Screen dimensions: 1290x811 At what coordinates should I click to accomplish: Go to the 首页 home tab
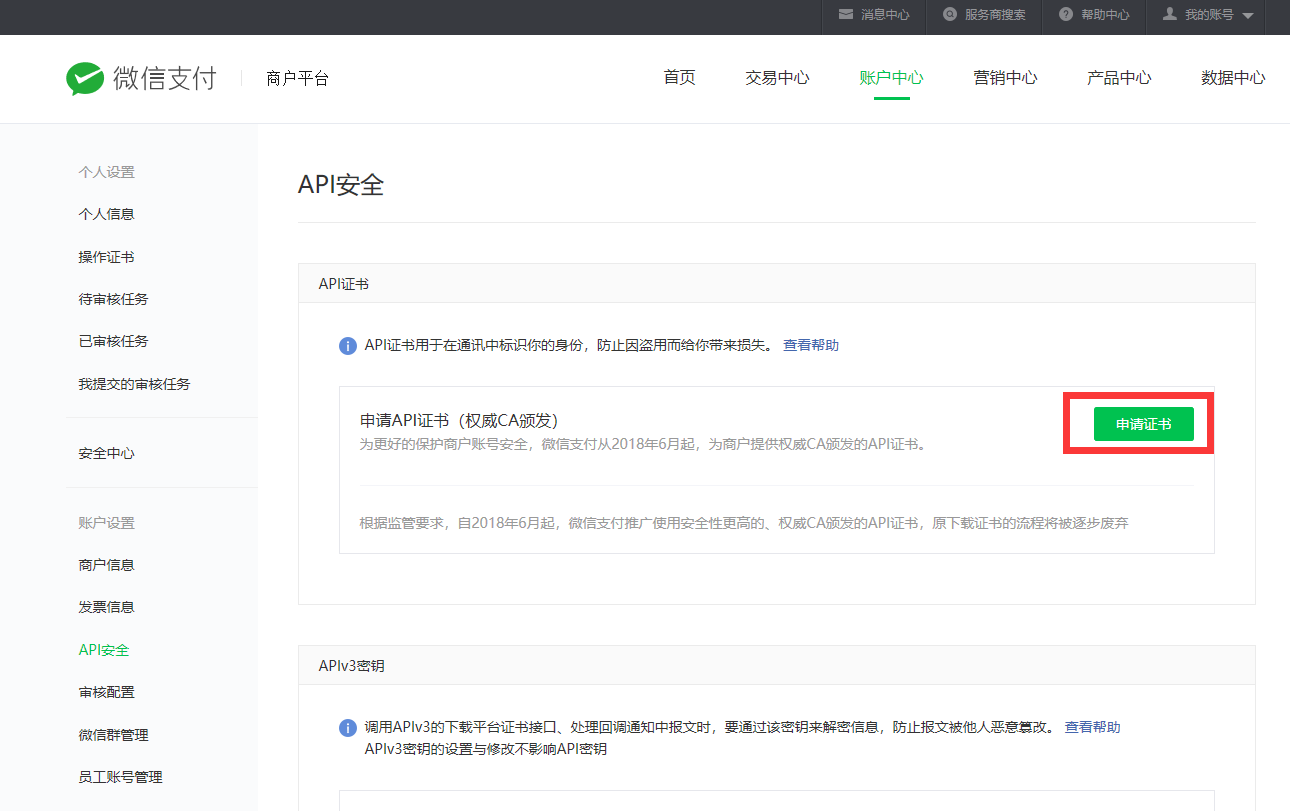[680, 78]
